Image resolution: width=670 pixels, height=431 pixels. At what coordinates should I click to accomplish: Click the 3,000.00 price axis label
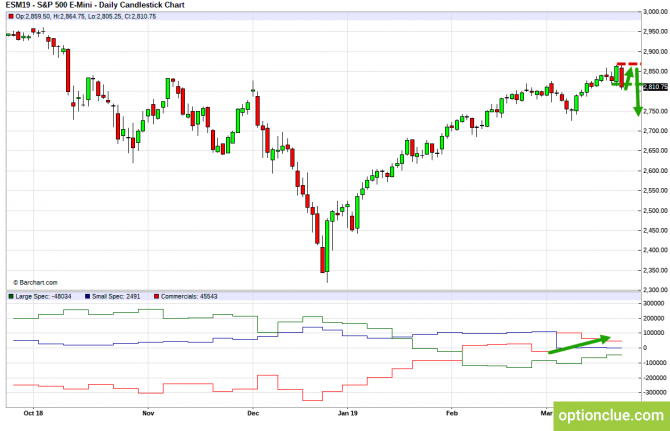pyautogui.click(x=655, y=12)
